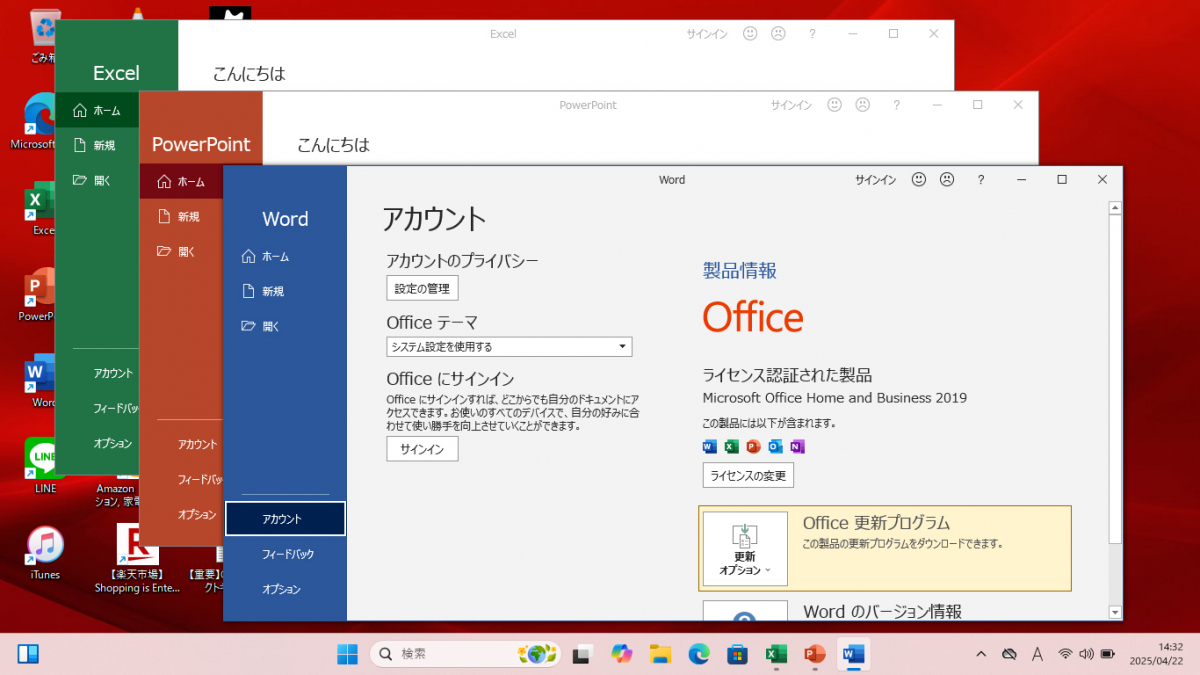Screen dimensions: 1200x675
Task: Select the 楽天市場 desktop shortcut
Action: [137, 558]
